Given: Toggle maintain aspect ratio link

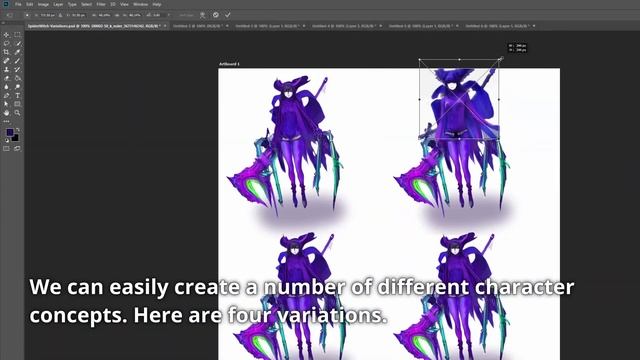Looking at the screenshot, I should pyautogui.click(x=116, y=15).
